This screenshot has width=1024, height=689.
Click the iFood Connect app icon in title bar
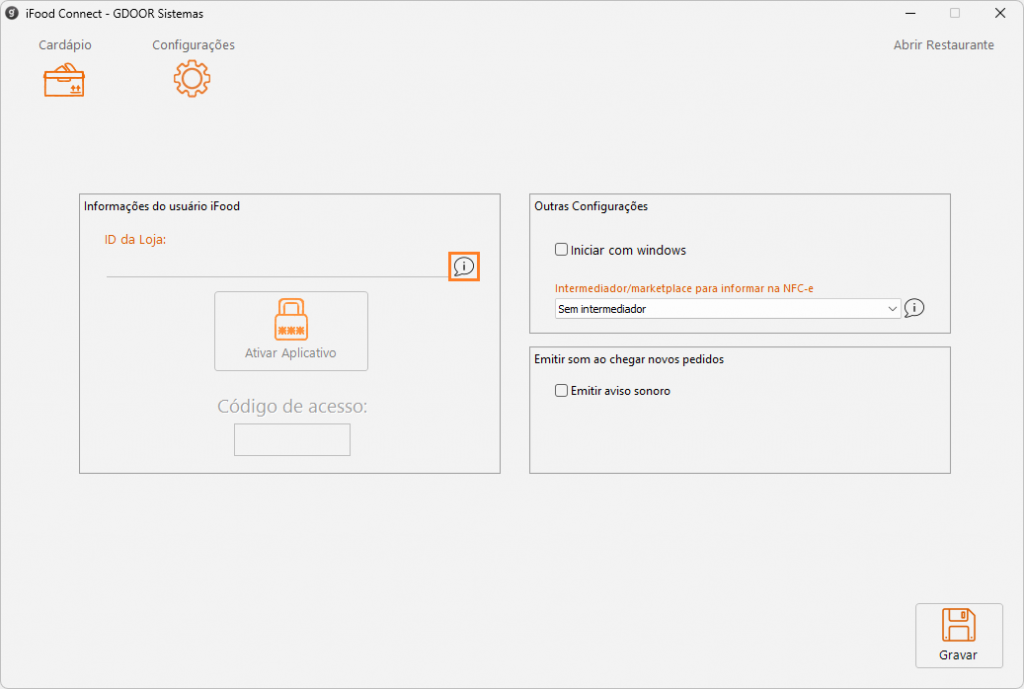point(12,13)
